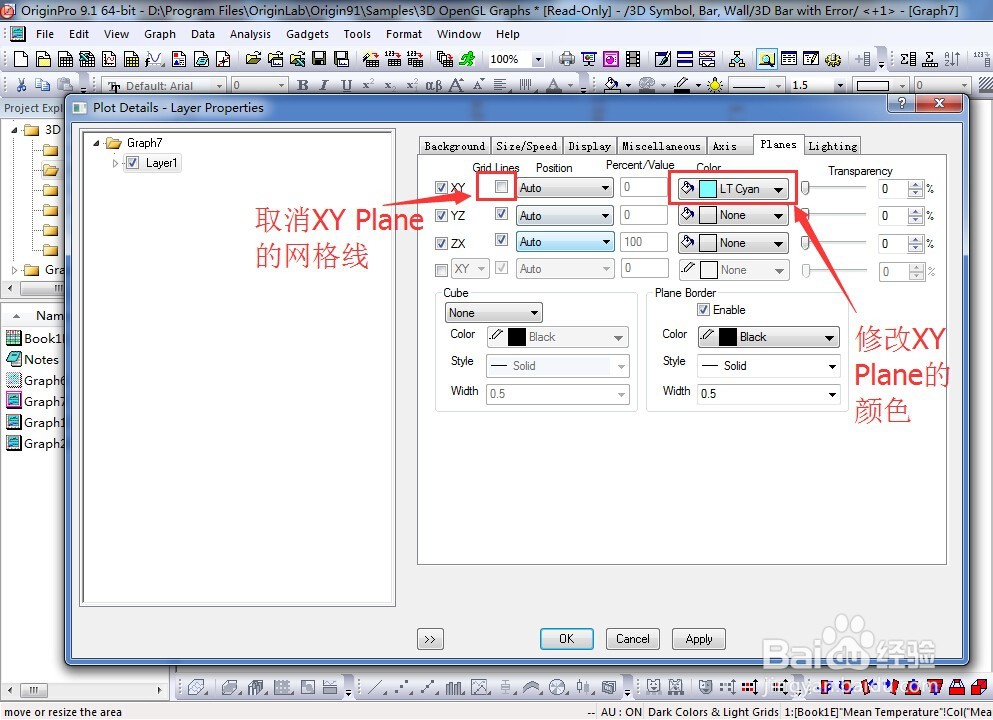The height and width of the screenshot is (720, 993).
Task: Click the Save Project floppy icon
Action: click(x=319, y=60)
